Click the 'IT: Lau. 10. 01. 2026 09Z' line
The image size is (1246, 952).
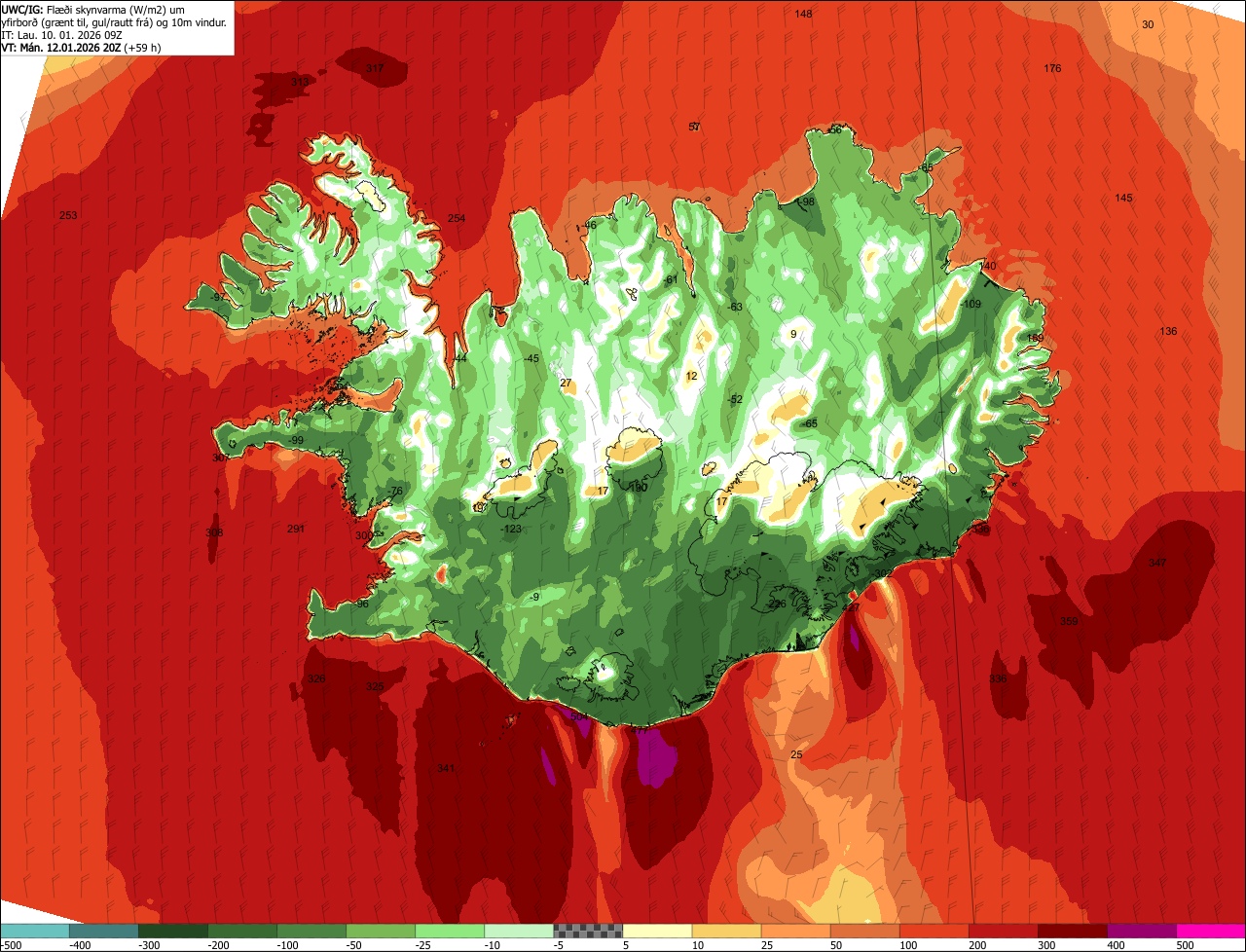tap(61, 34)
